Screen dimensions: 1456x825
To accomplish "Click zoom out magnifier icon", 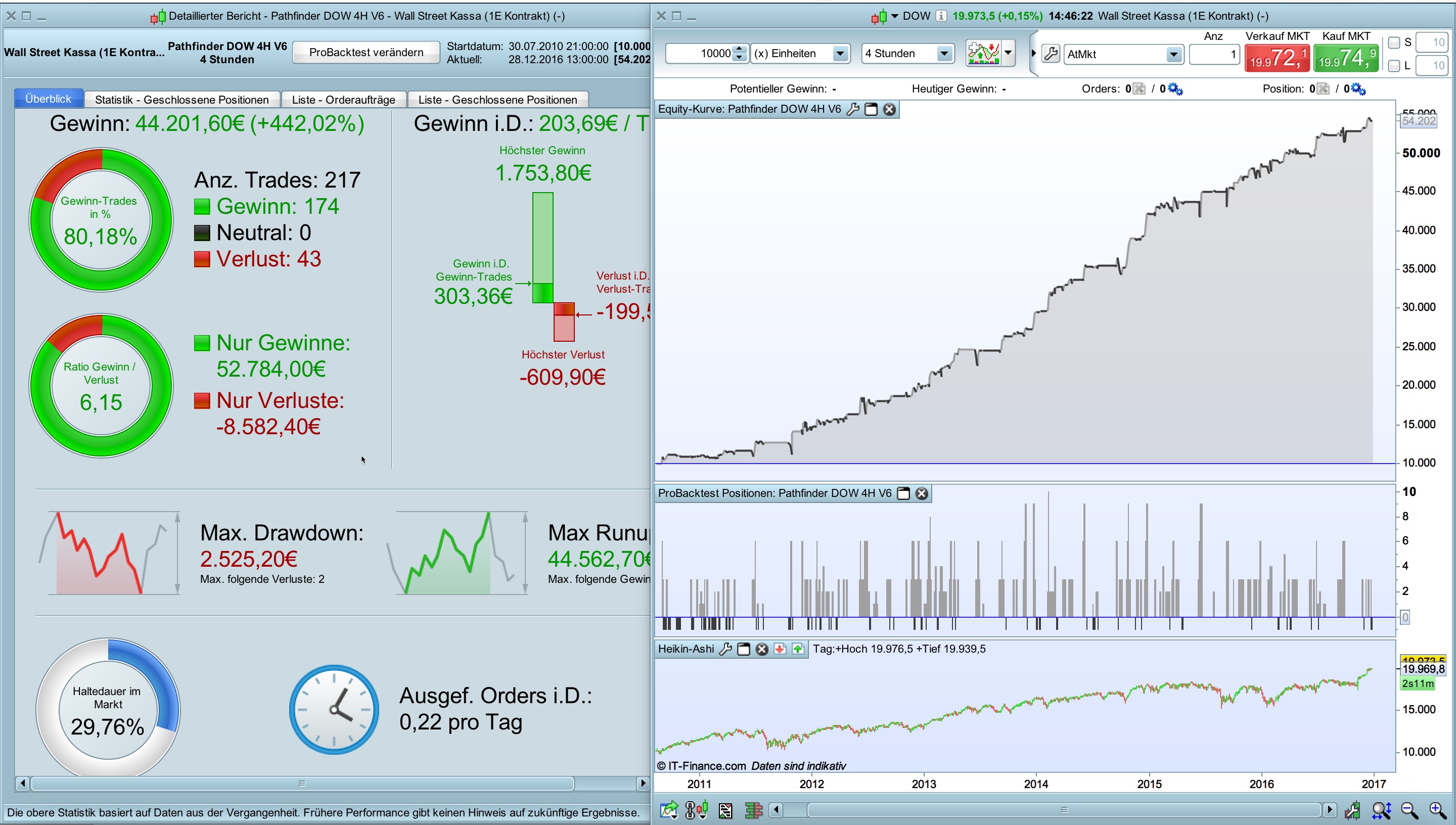I will coord(1409,810).
